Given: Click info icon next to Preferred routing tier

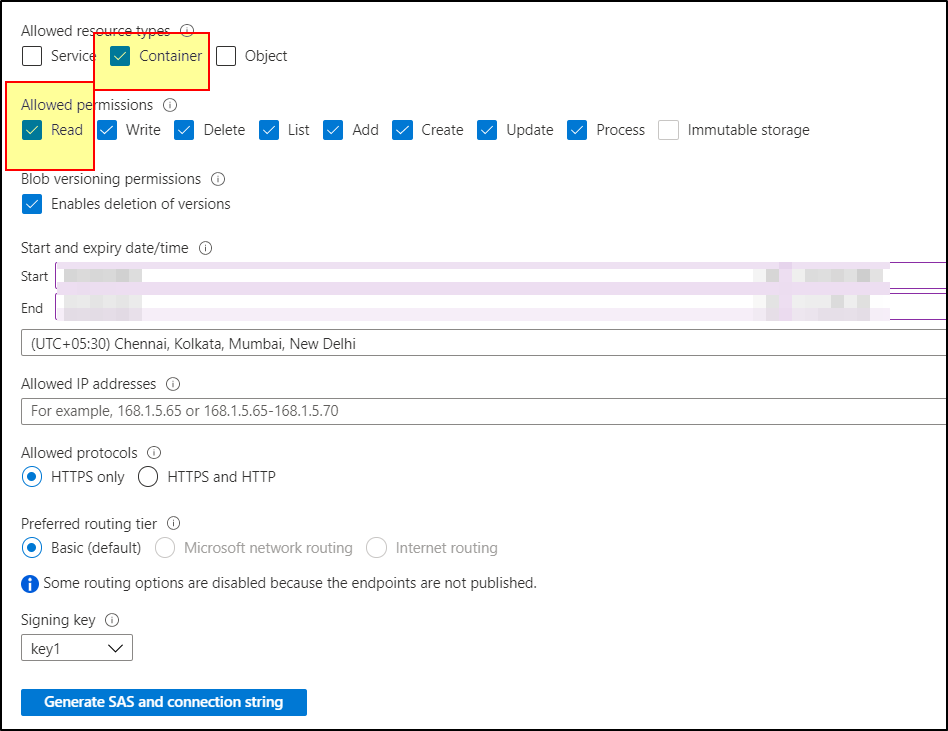Looking at the screenshot, I should coord(174,523).
